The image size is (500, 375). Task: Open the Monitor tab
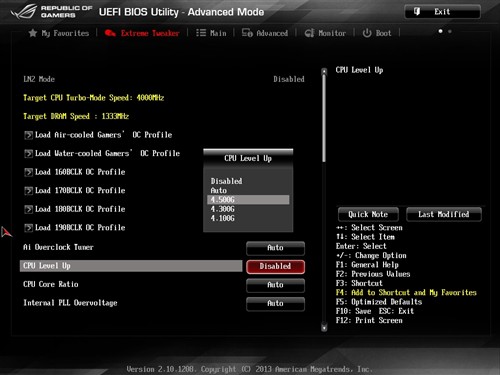[325, 33]
